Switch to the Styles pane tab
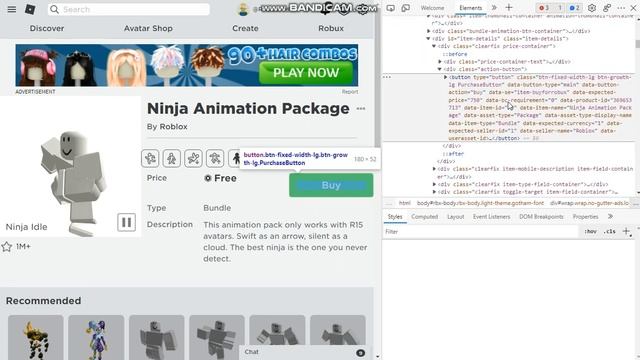640x360 pixels. (x=395, y=217)
